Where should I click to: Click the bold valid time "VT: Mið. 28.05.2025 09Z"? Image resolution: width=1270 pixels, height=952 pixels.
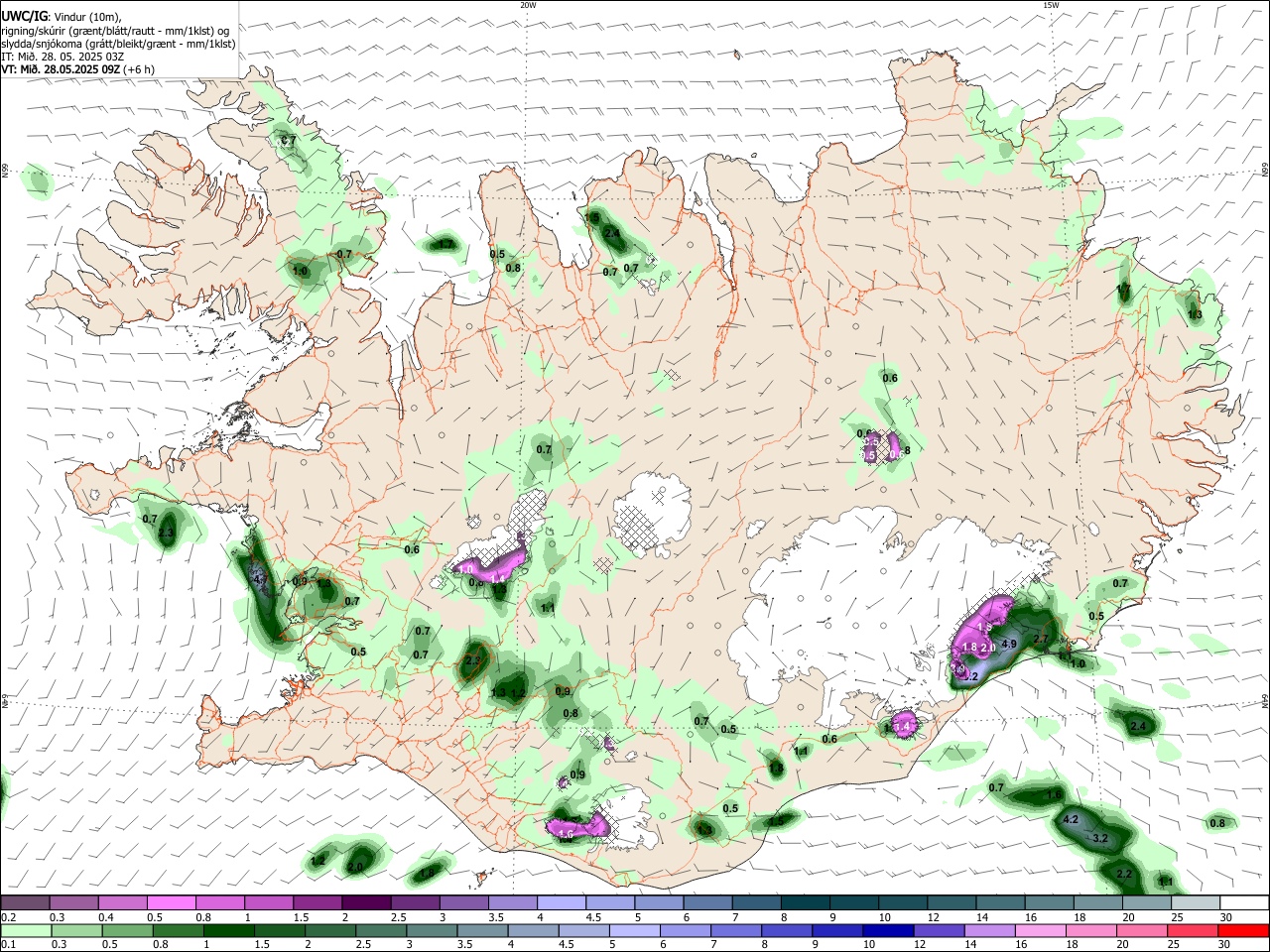point(62,69)
